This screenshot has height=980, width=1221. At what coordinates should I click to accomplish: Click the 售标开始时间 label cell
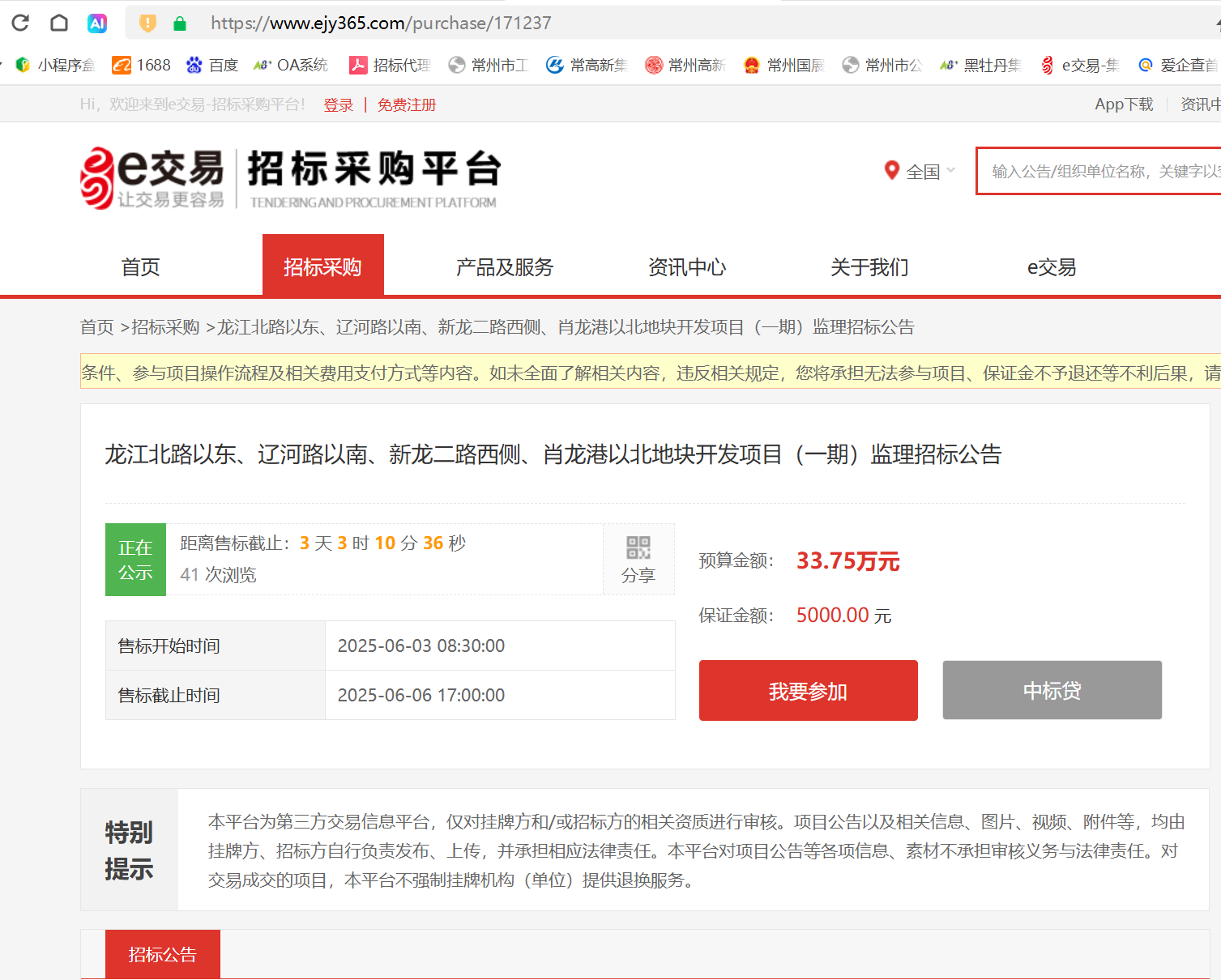point(216,646)
